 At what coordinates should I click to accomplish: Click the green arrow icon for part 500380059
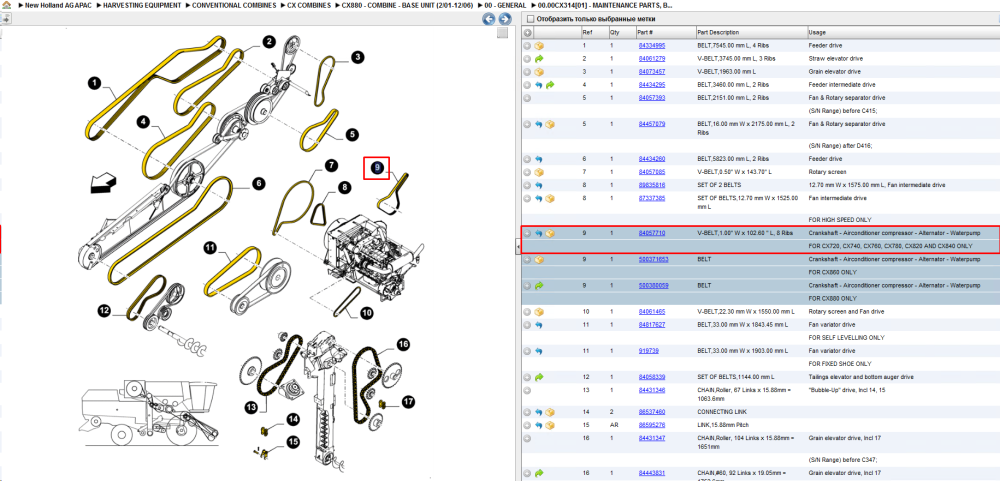(x=540, y=286)
